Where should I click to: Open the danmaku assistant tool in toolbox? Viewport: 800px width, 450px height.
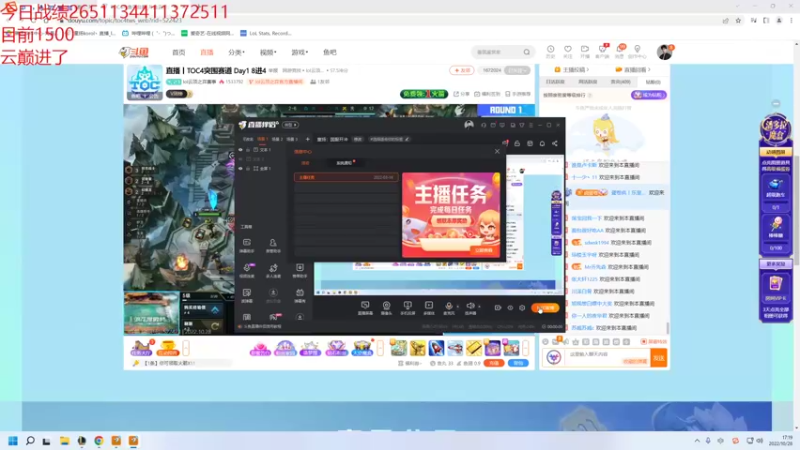coord(247,244)
